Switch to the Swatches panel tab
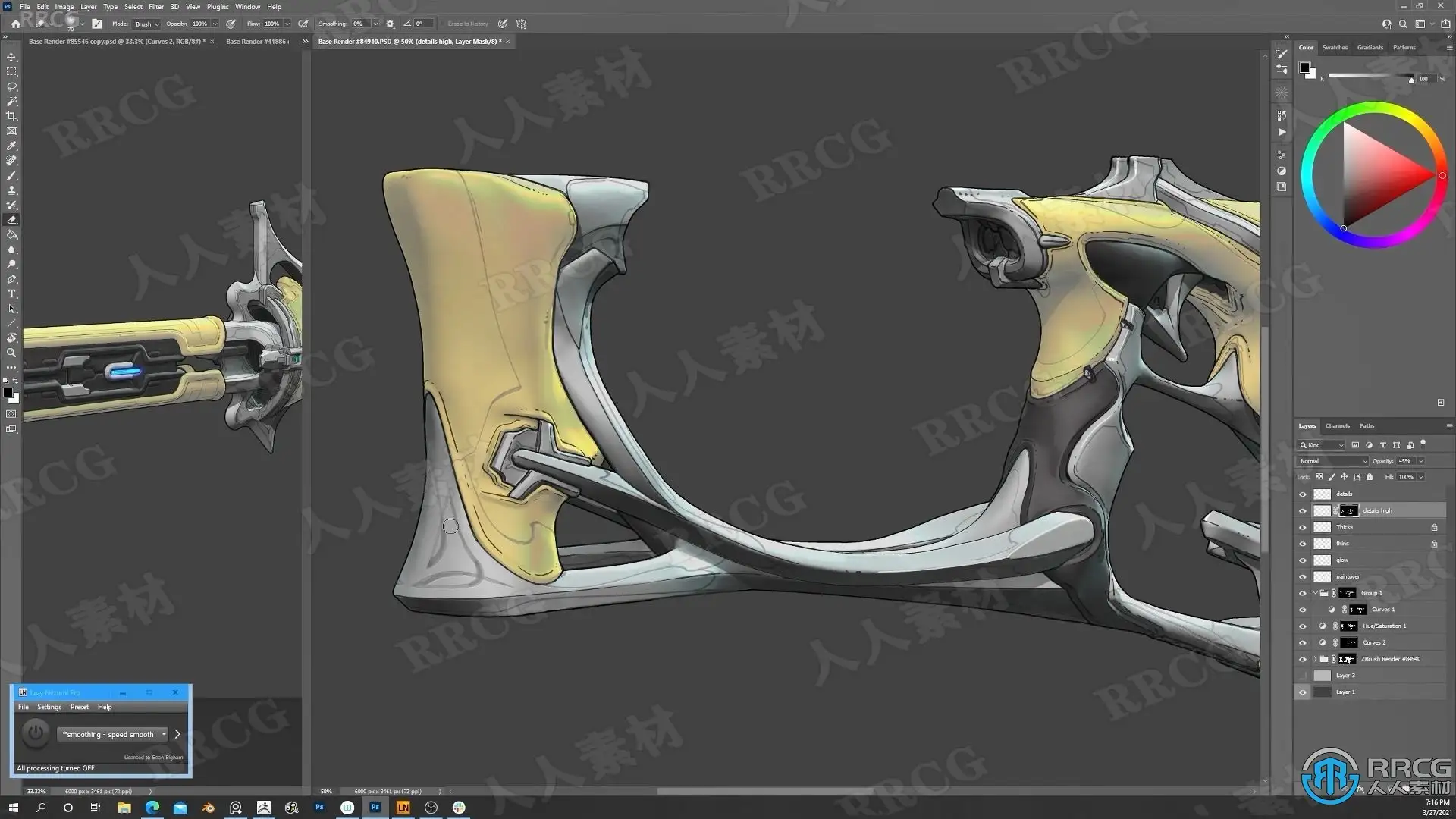Image resolution: width=1456 pixels, height=819 pixels. coord(1335,48)
